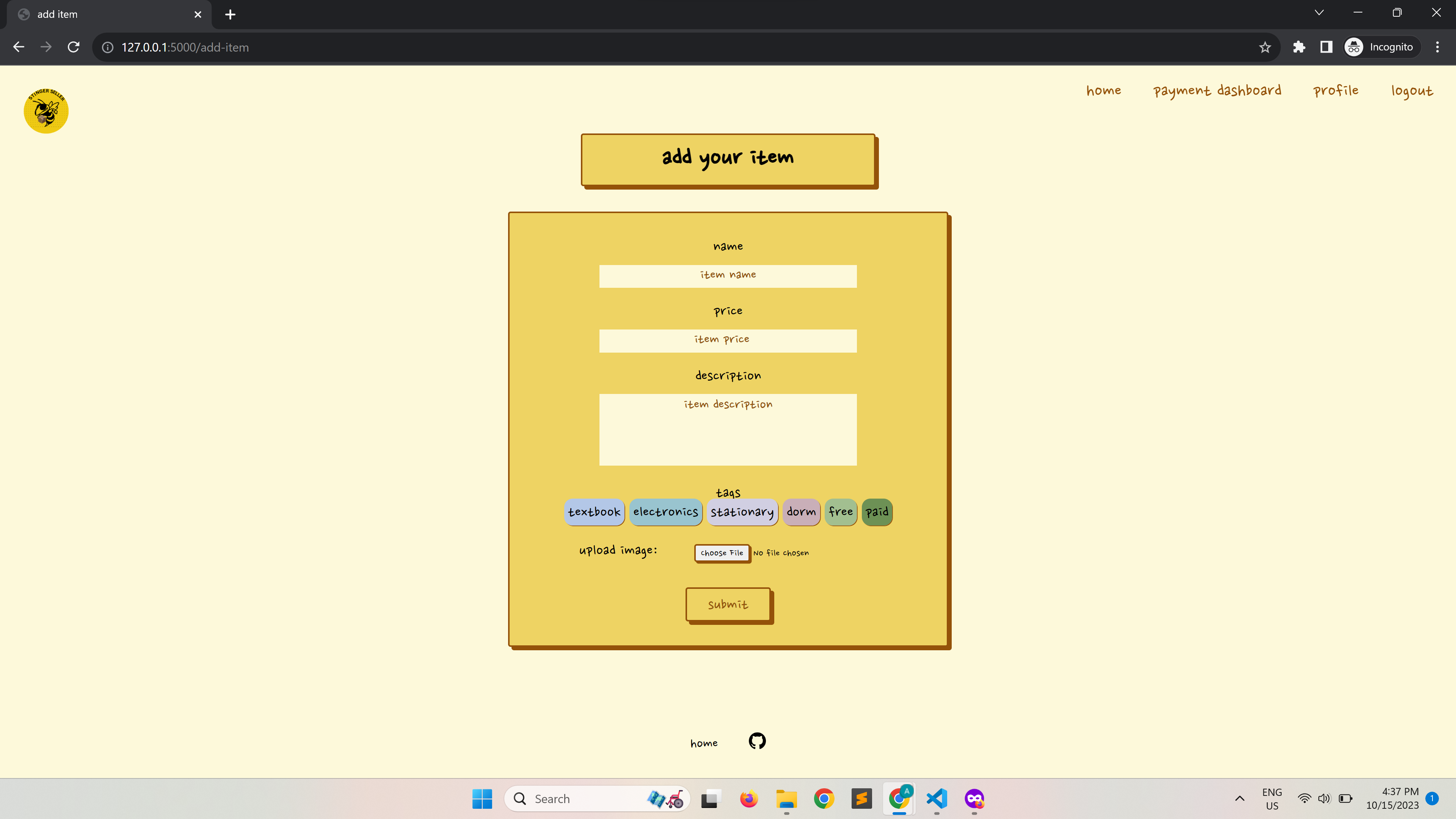Open the browser Extensions puzzle icon
The width and height of the screenshot is (1456, 819).
tap(1299, 47)
